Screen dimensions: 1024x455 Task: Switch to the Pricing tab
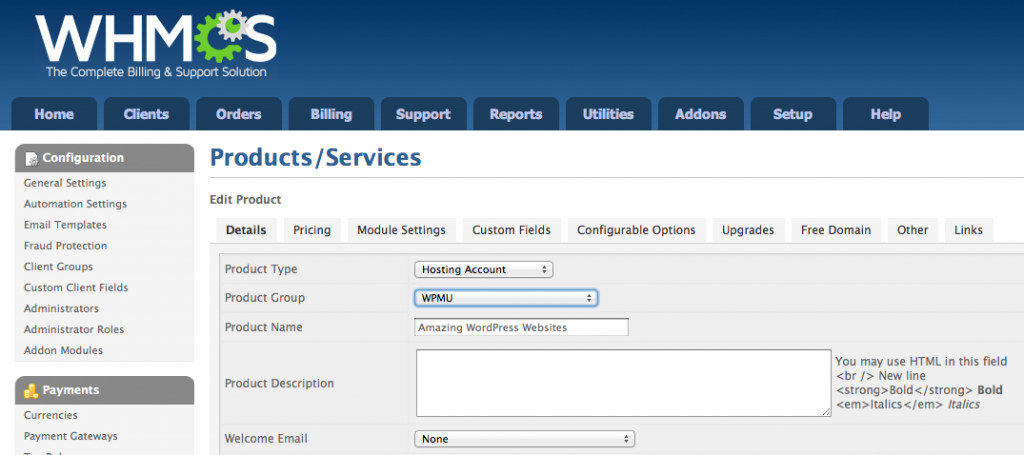(x=312, y=230)
